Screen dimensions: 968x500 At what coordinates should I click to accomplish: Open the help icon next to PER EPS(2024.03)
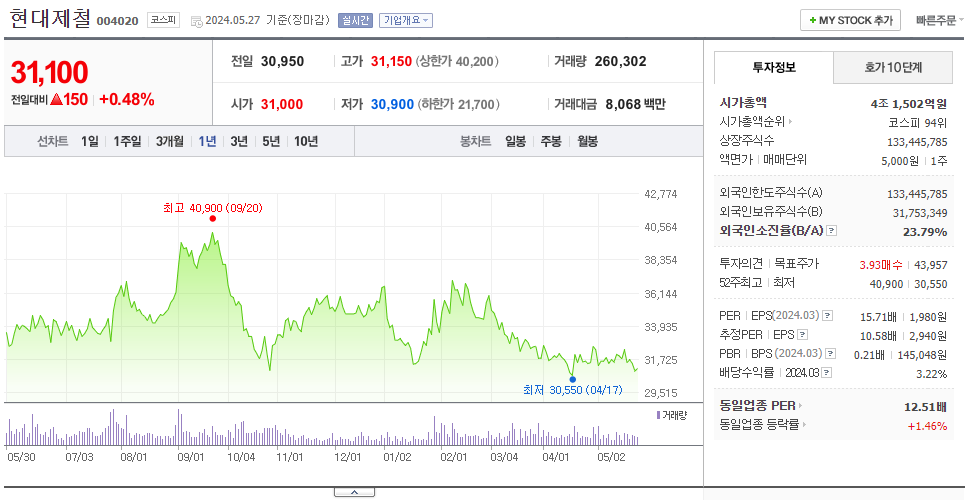828,316
